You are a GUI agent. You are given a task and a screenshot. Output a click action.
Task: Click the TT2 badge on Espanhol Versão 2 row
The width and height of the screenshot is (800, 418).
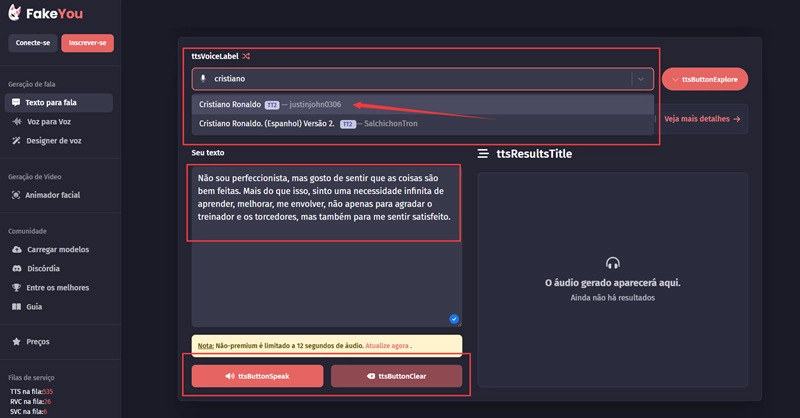(x=348, y=124)
